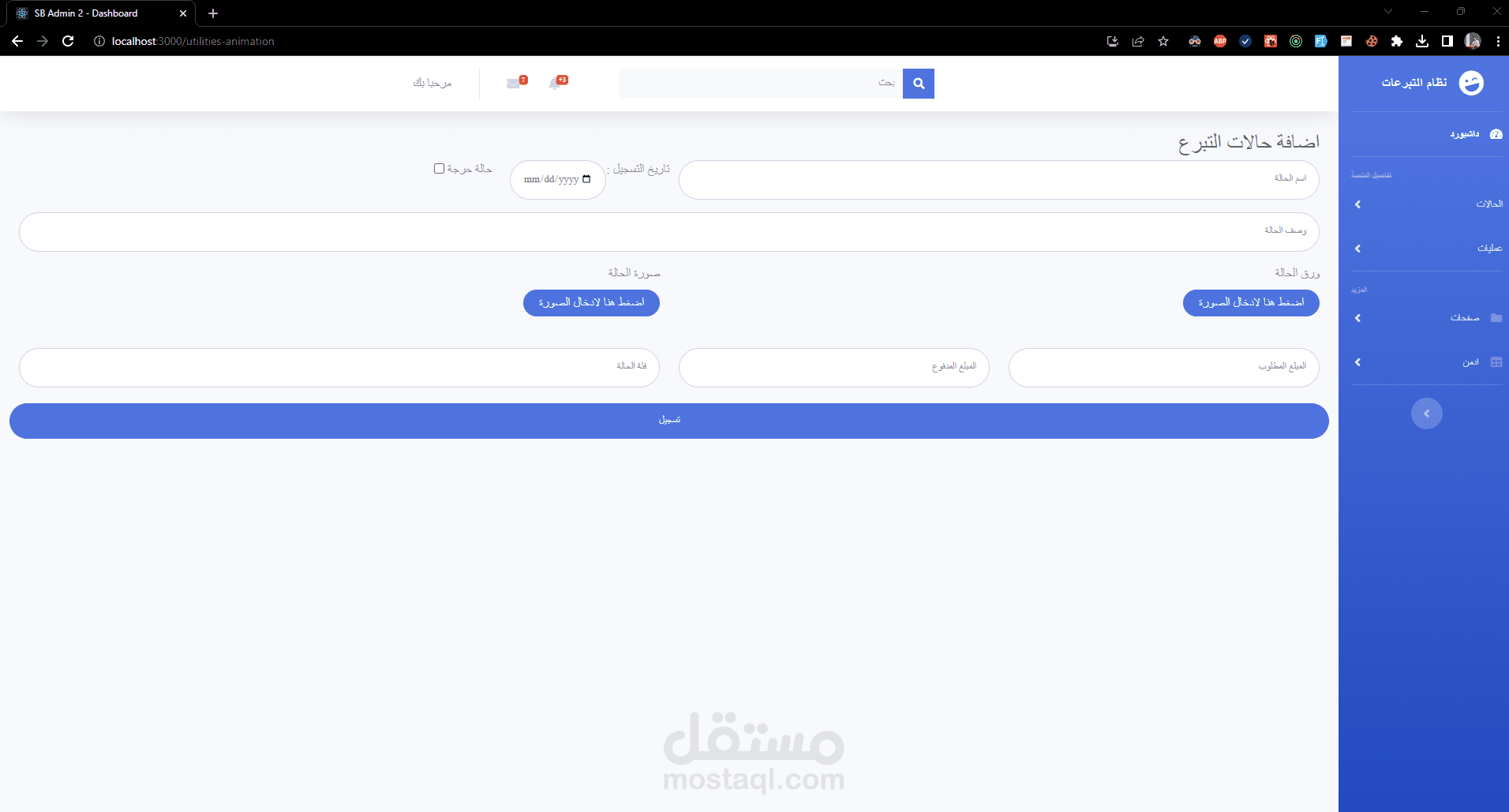Click the install app icon in address bar
The height and width of the screenshot is (812, 1509).
click(1113, 41)
